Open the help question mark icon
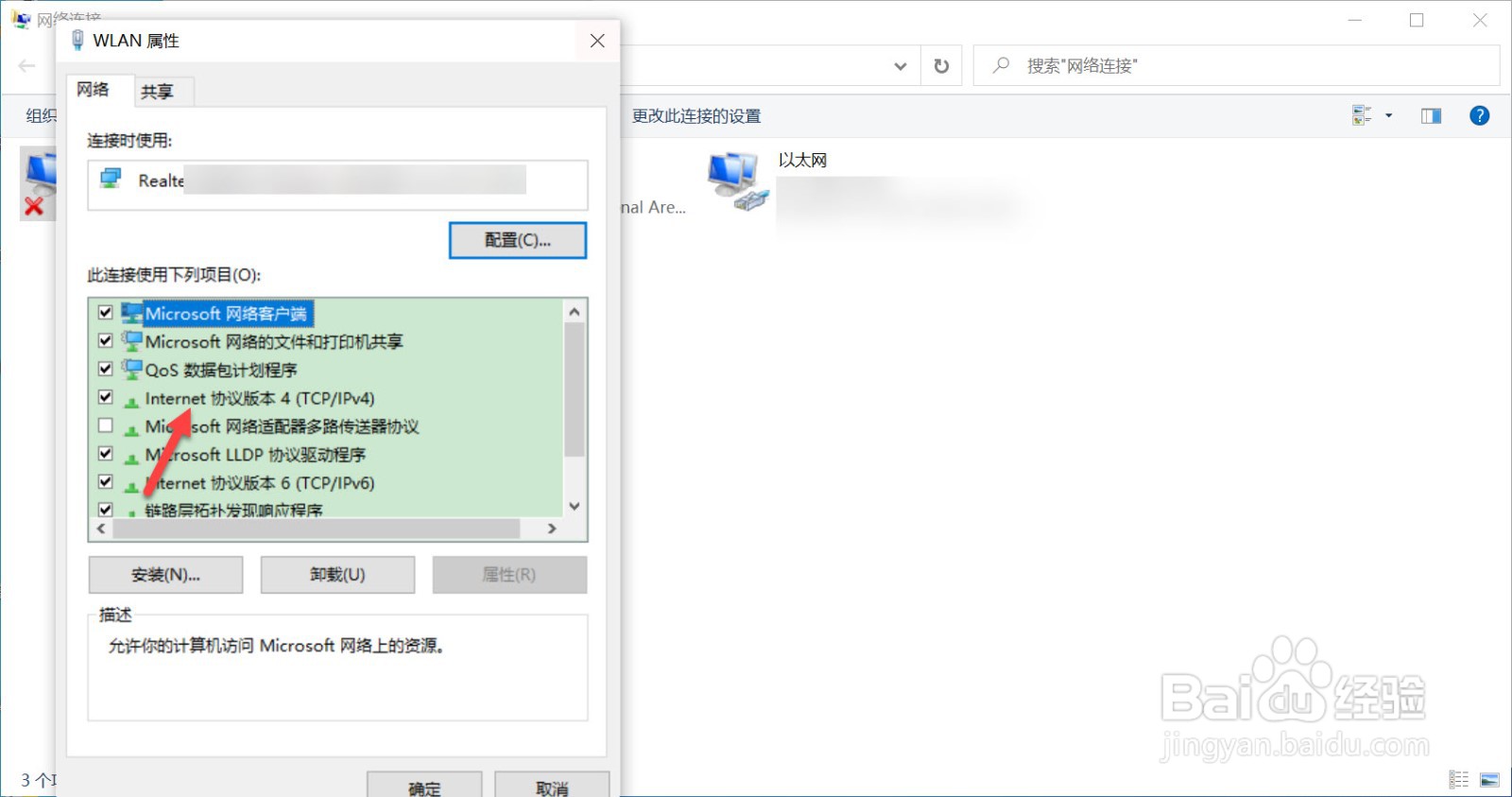 click(x=1480, y=115)
